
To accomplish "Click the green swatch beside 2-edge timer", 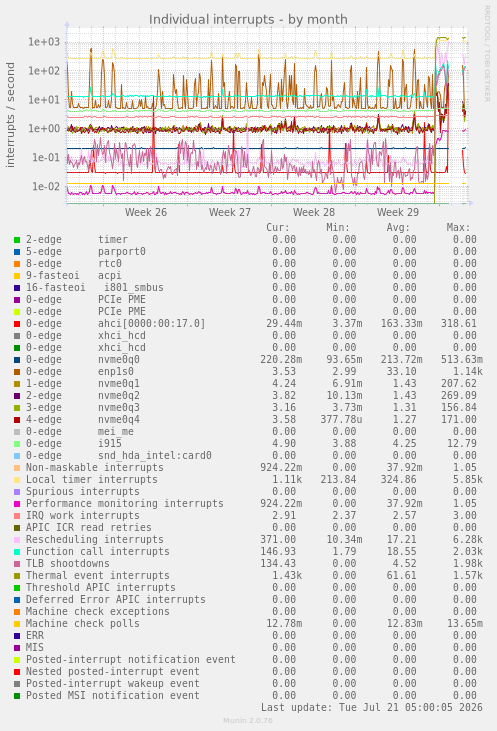I will pos(17,240).
